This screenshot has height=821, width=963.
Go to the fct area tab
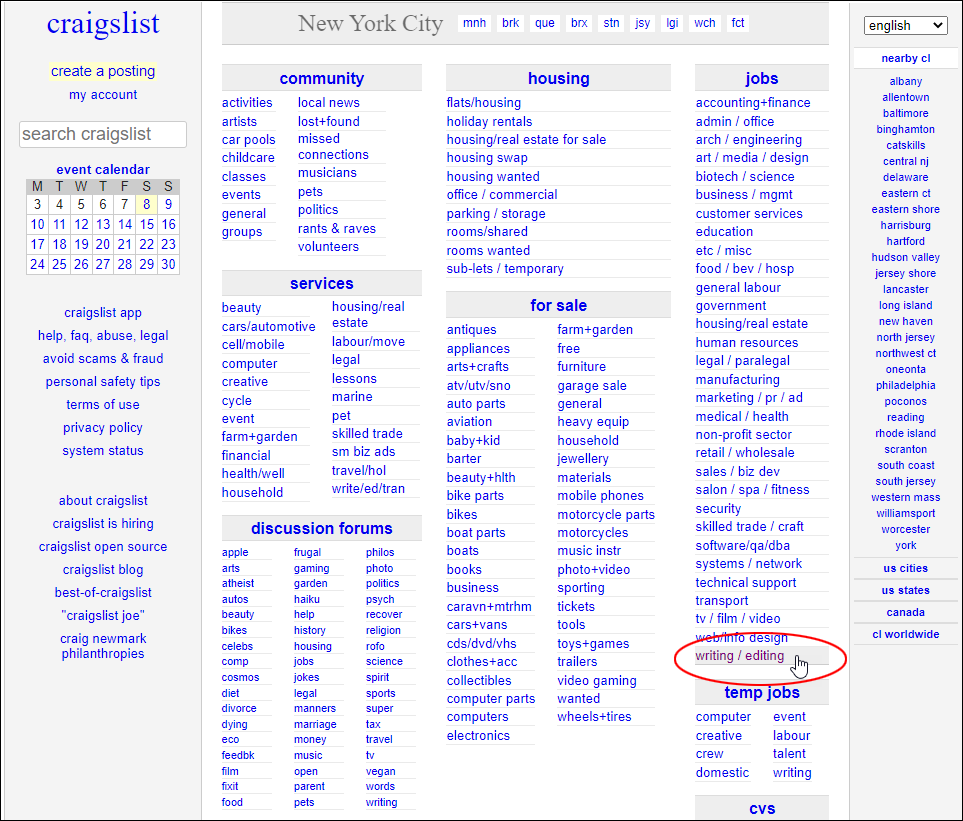738,23
